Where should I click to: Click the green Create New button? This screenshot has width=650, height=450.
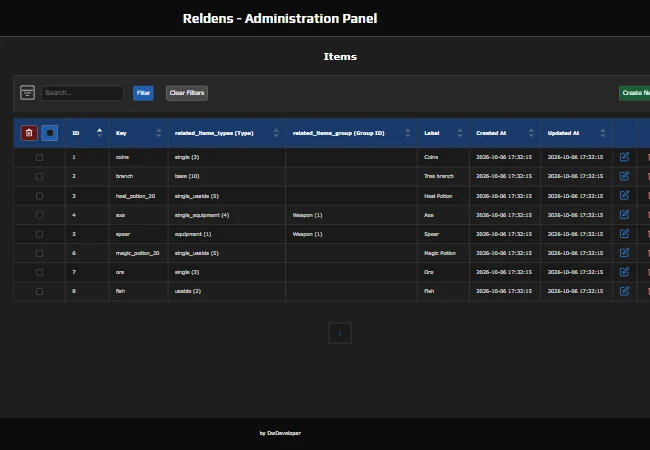click(x=635, y=93)
